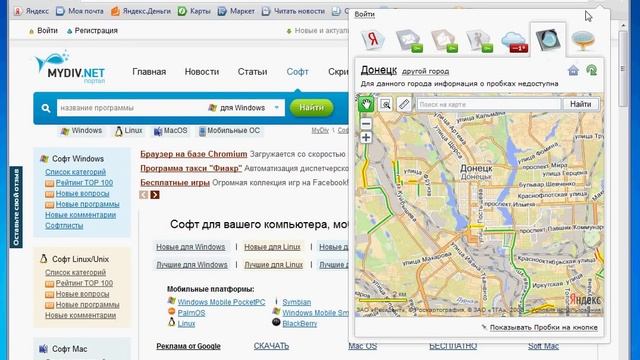
Task: Click the next-arrow under the ad links
Action: pos(155,195)
